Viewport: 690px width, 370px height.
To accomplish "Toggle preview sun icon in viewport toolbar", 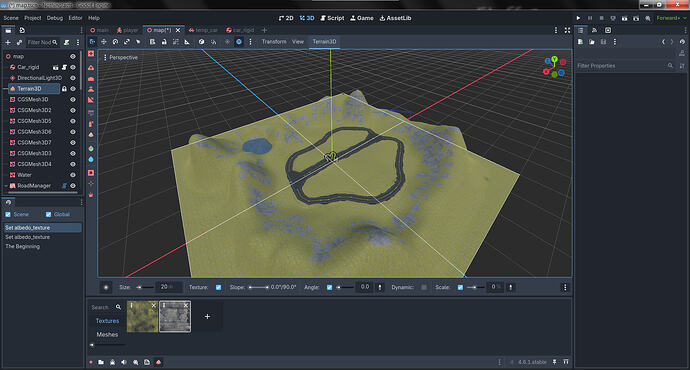I will (227, 41).
